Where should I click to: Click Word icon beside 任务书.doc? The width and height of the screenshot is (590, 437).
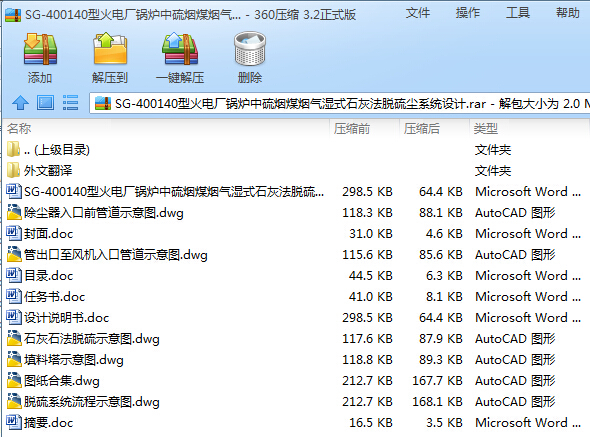[x=14, y=296]
